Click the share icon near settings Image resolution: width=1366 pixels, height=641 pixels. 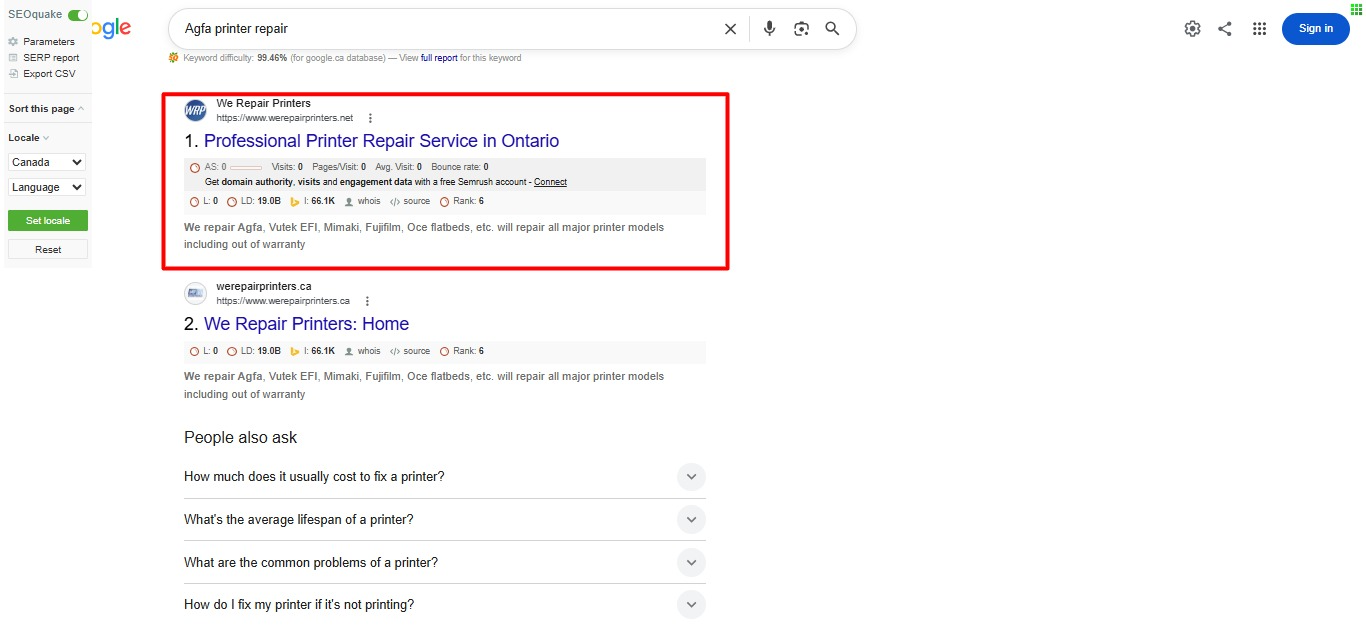(x=1225, y=29)
